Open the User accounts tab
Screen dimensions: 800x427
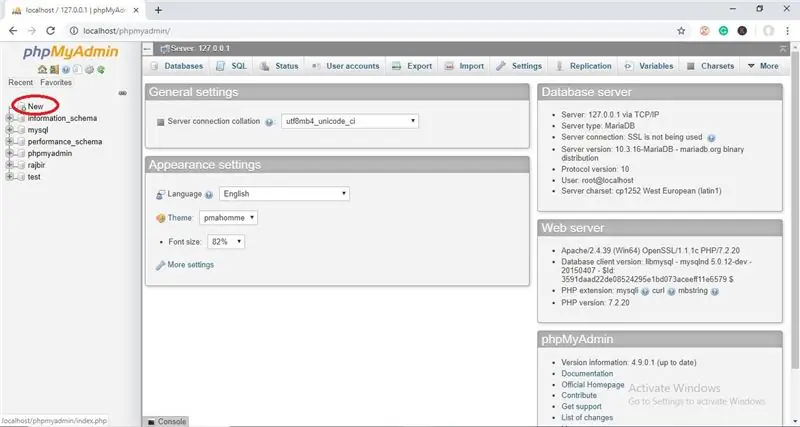(x=345, y=66)
